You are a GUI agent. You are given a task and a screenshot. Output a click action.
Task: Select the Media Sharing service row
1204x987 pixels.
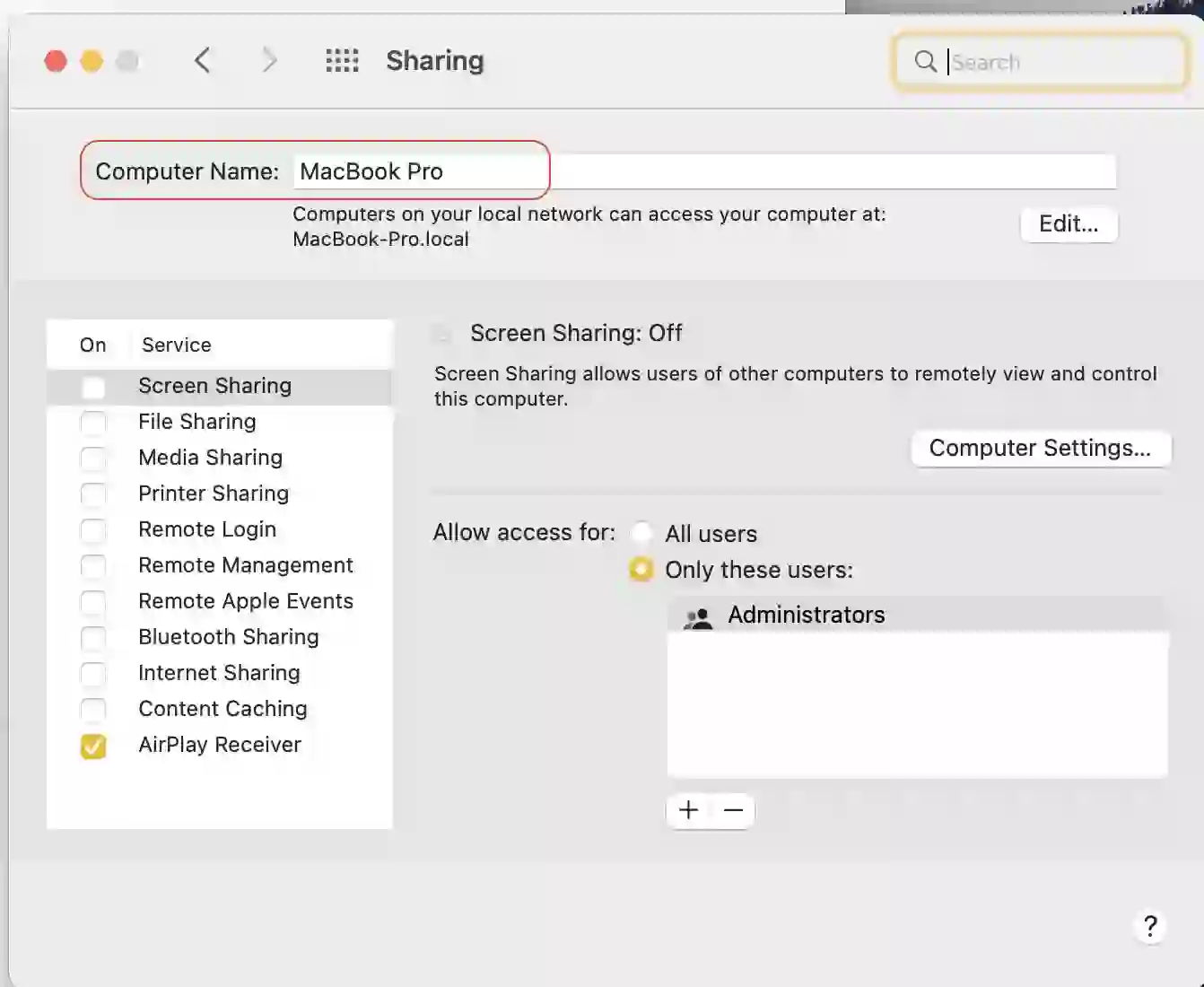[220, 458]
